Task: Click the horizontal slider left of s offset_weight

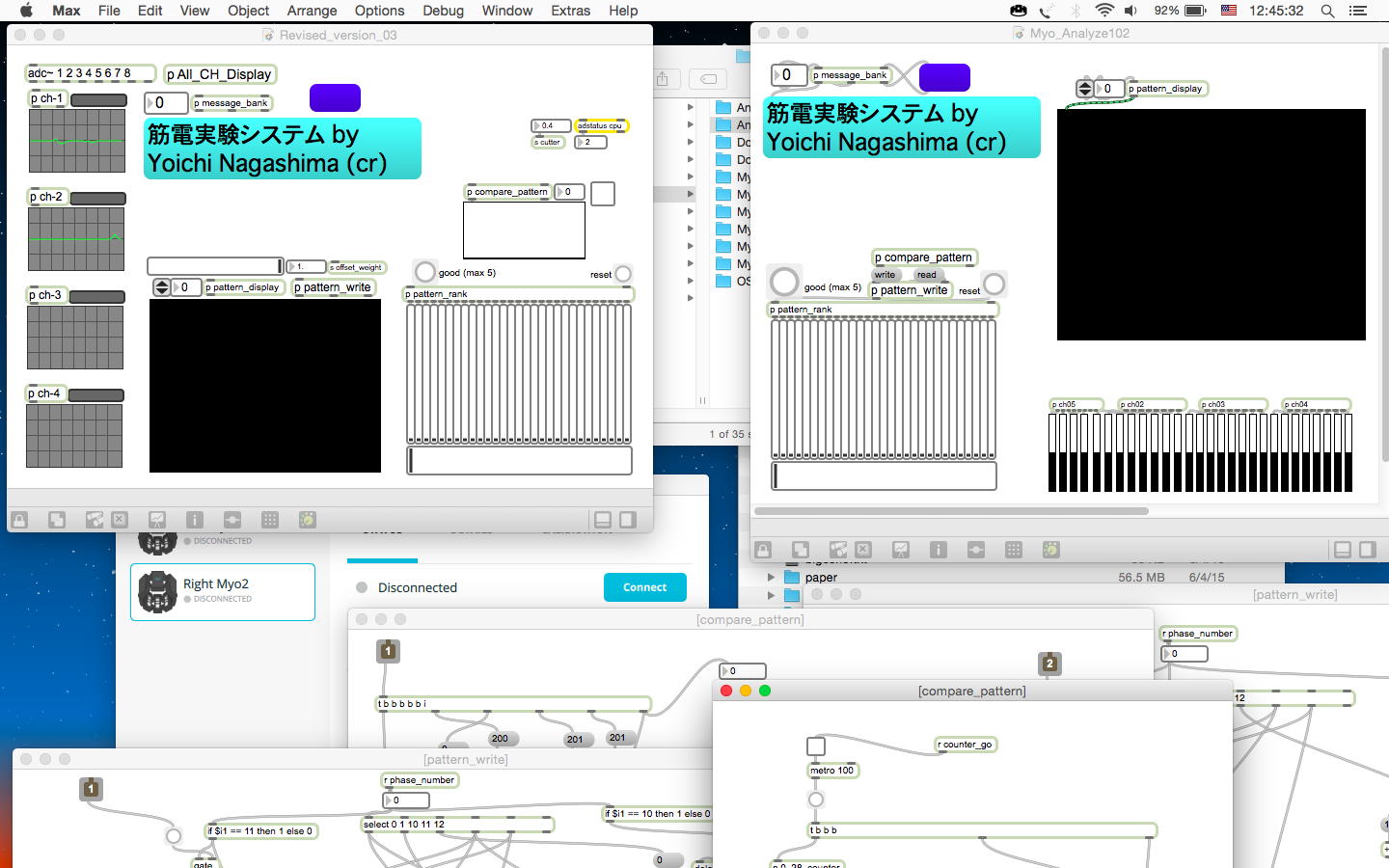Action: tap(215, 266)
